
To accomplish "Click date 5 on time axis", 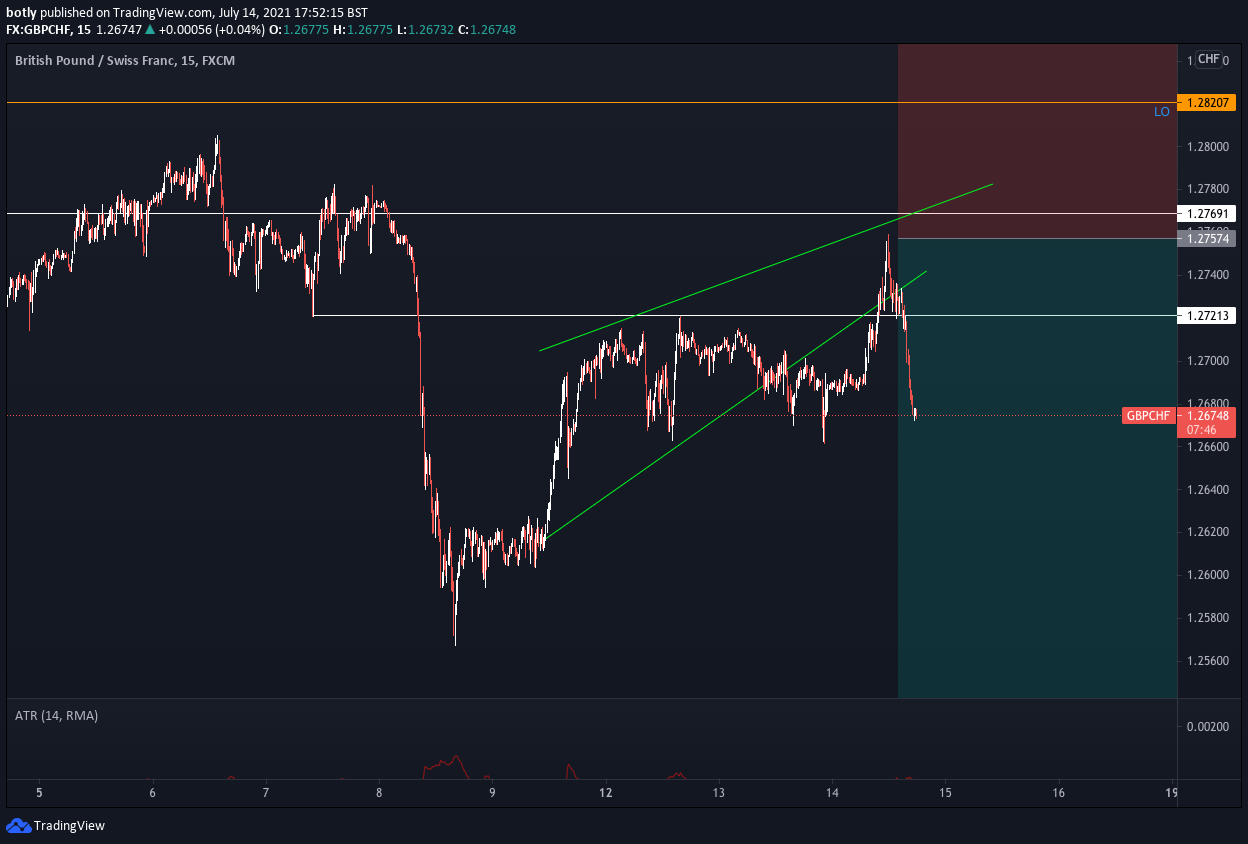I will (39, 793).
